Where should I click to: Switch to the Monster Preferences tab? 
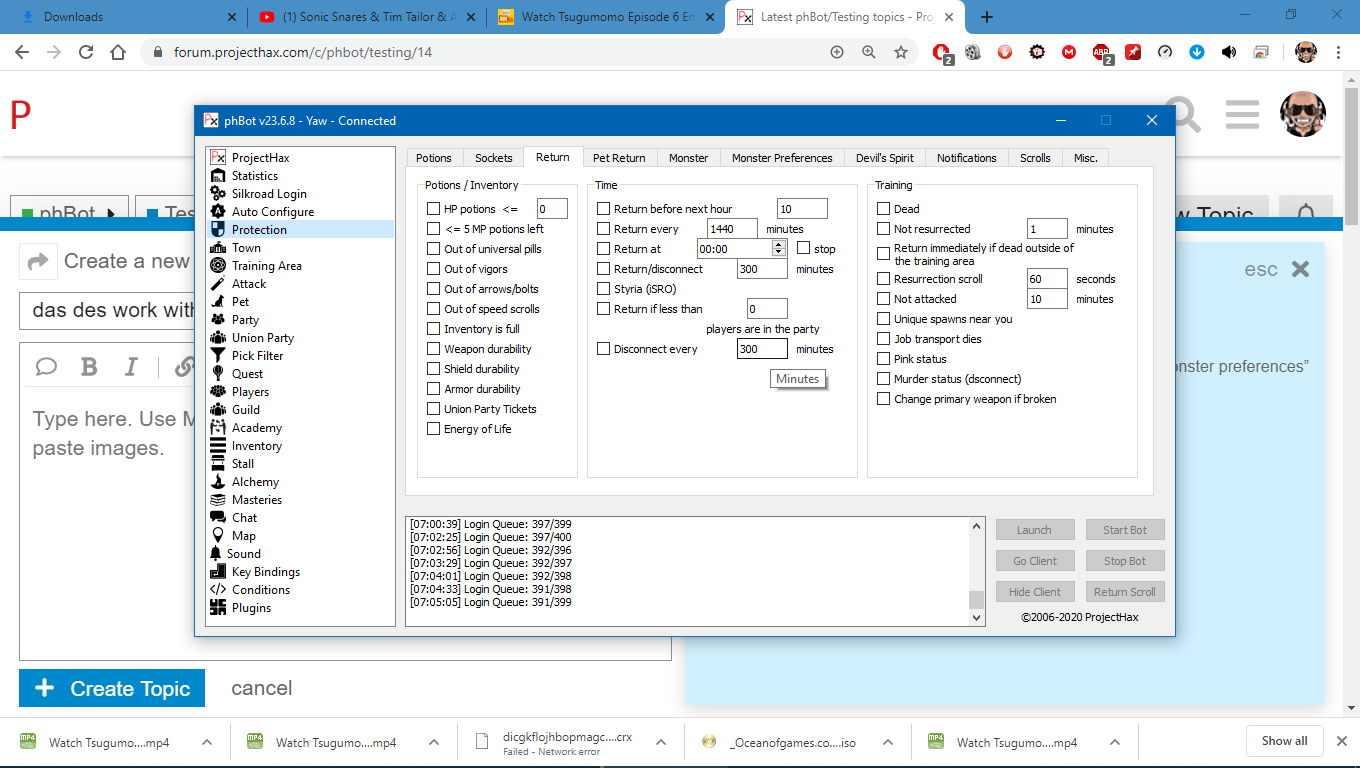point(781,158)
